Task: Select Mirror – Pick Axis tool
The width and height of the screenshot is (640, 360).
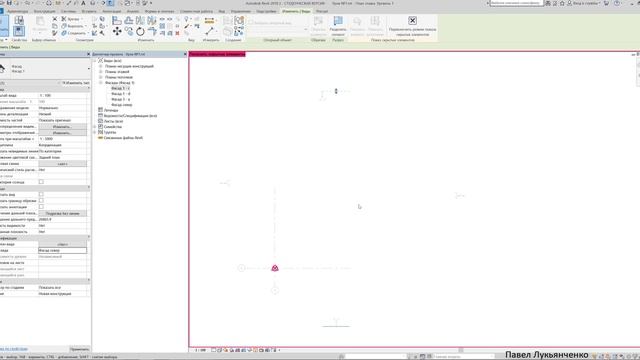Action: [x=140, y=20]
